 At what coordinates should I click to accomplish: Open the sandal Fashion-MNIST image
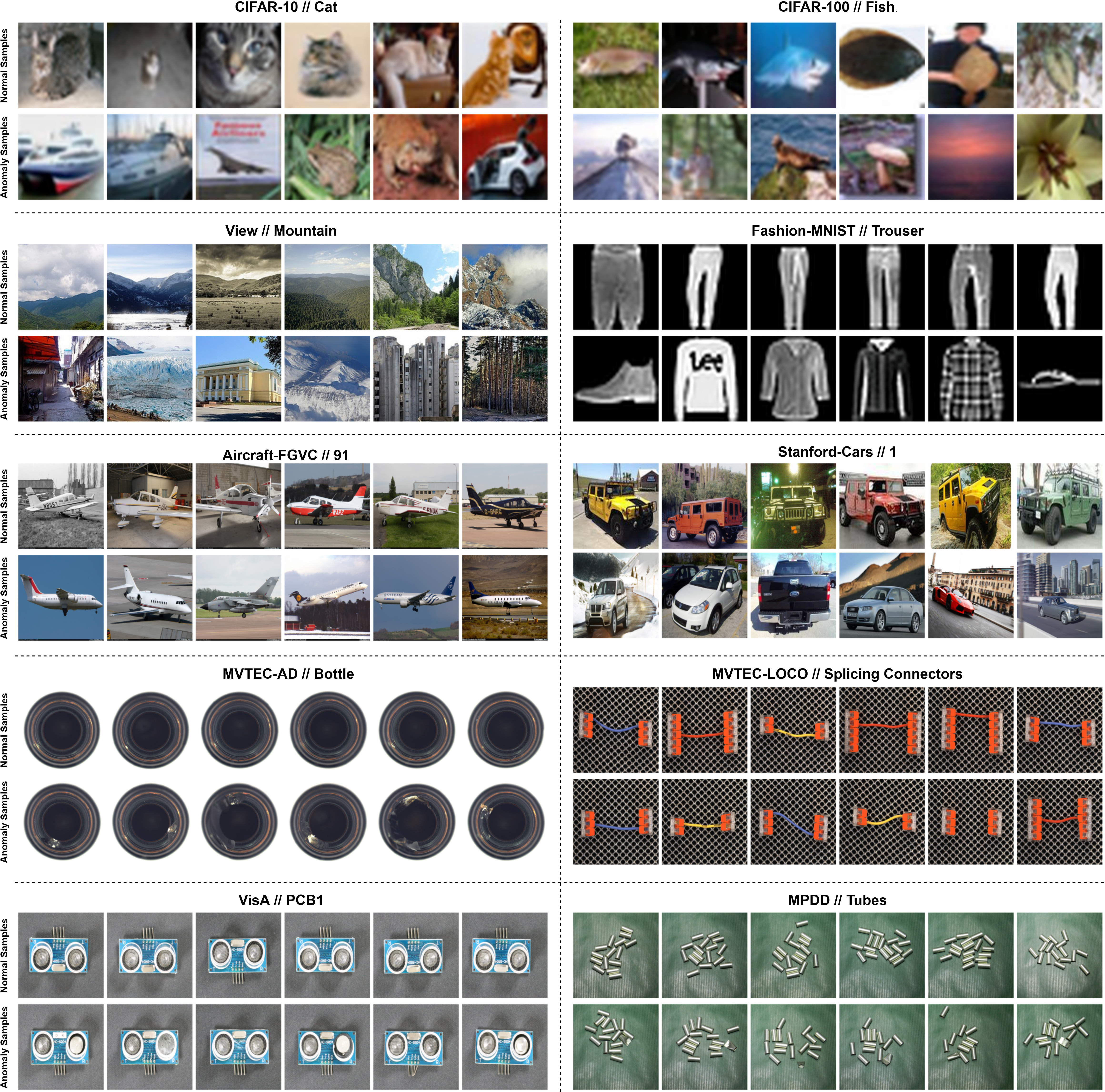[1059, 379]
